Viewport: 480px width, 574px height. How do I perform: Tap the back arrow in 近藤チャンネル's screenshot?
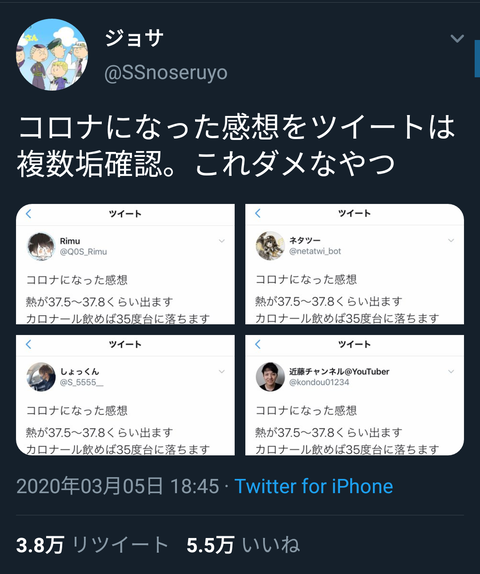point(258,344)
